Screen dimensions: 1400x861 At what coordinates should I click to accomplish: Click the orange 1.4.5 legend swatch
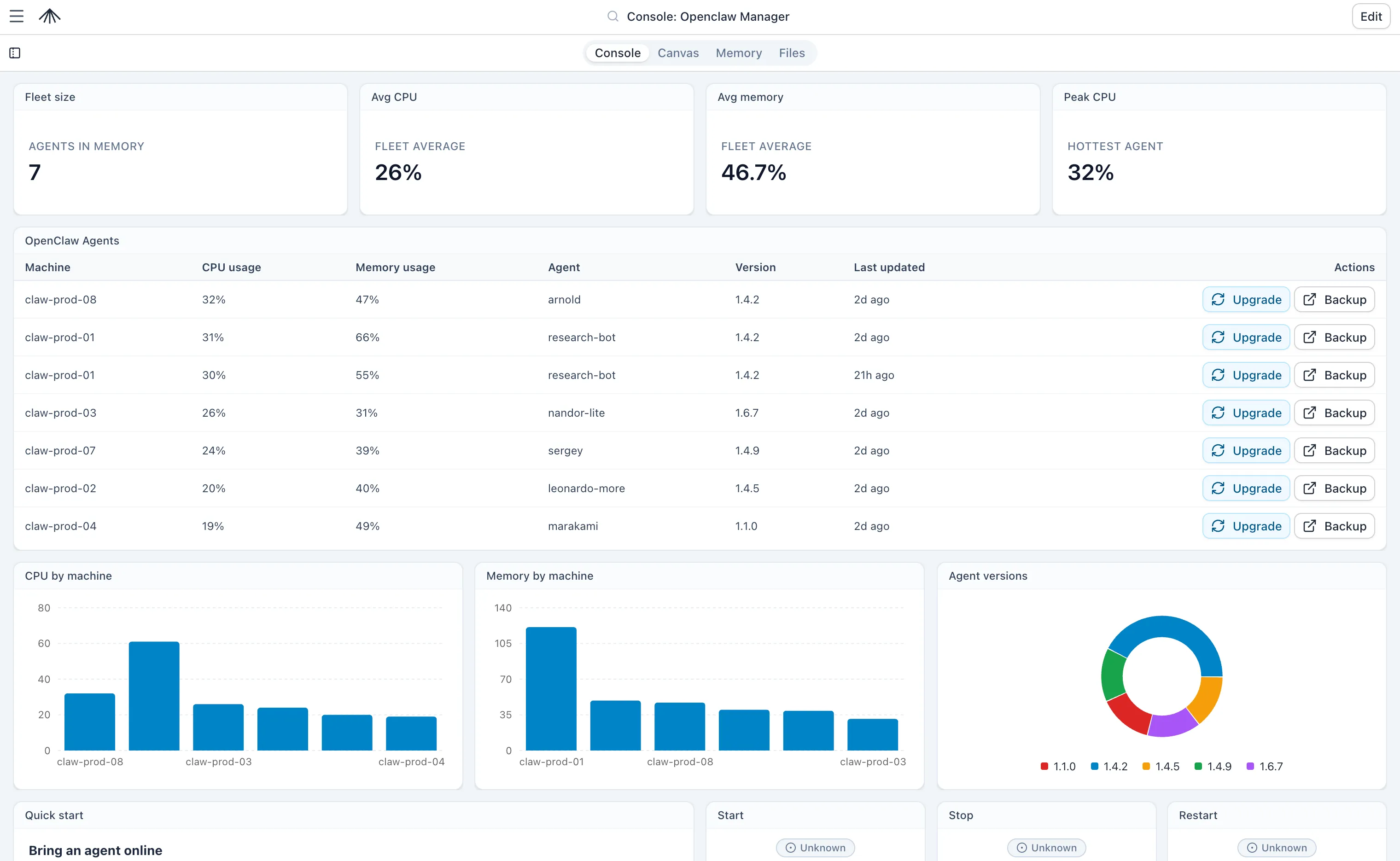pos(1146,767)
